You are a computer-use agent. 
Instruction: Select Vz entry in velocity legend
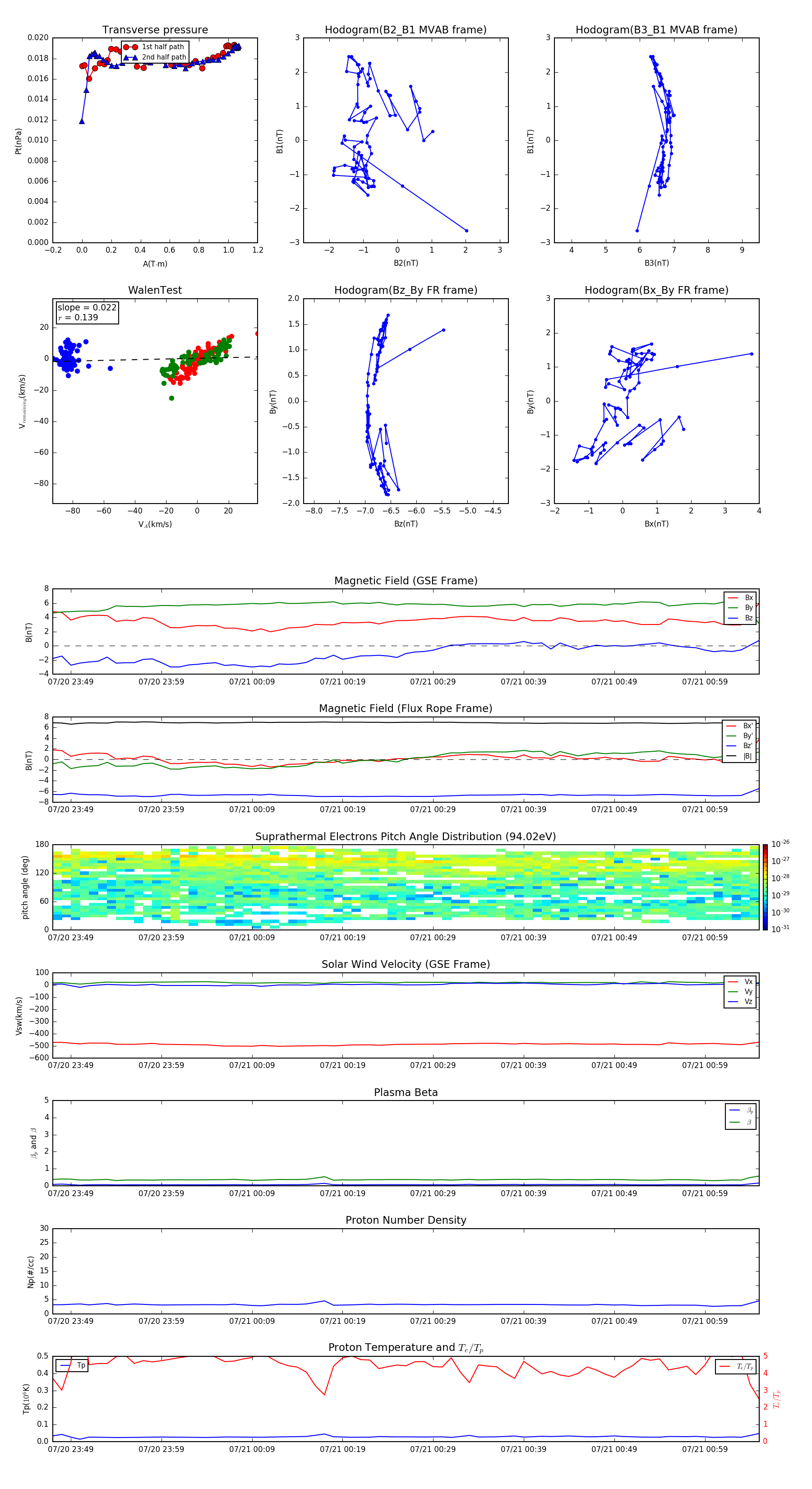click(x=741, y=1002)
